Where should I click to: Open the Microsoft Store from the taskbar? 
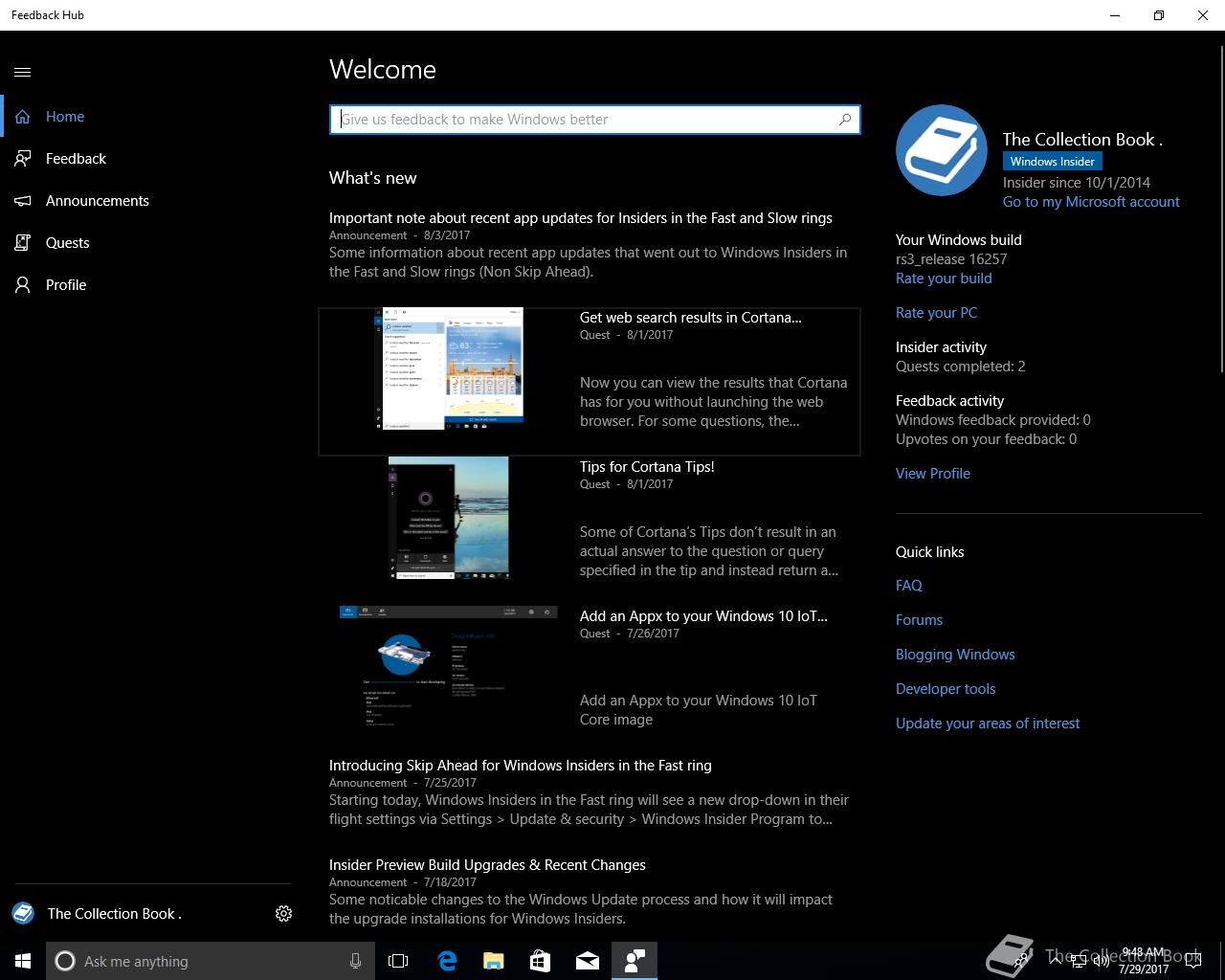(x=540, y=961)
